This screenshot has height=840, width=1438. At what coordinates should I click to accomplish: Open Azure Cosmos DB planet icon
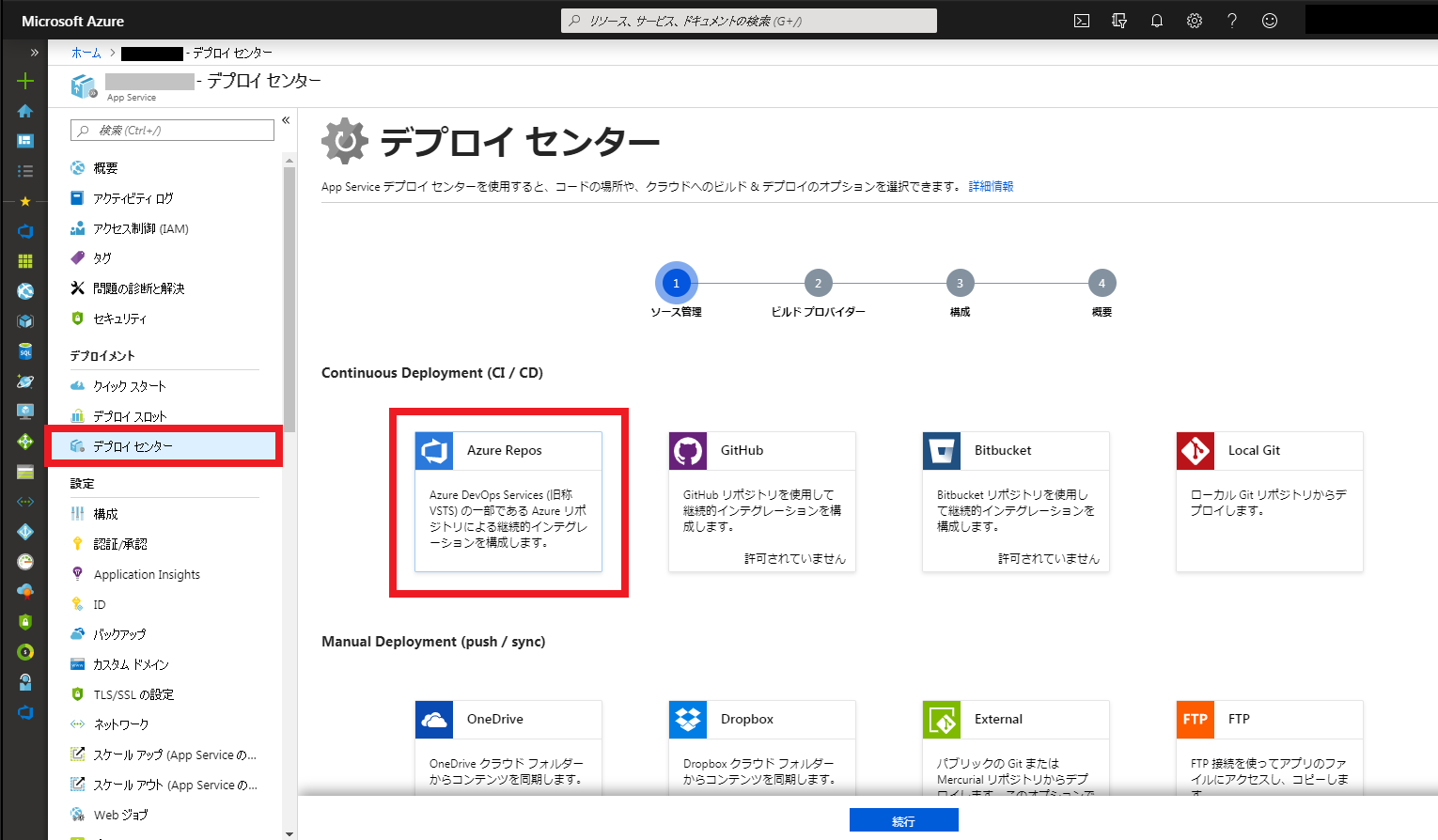click(25, 381)
